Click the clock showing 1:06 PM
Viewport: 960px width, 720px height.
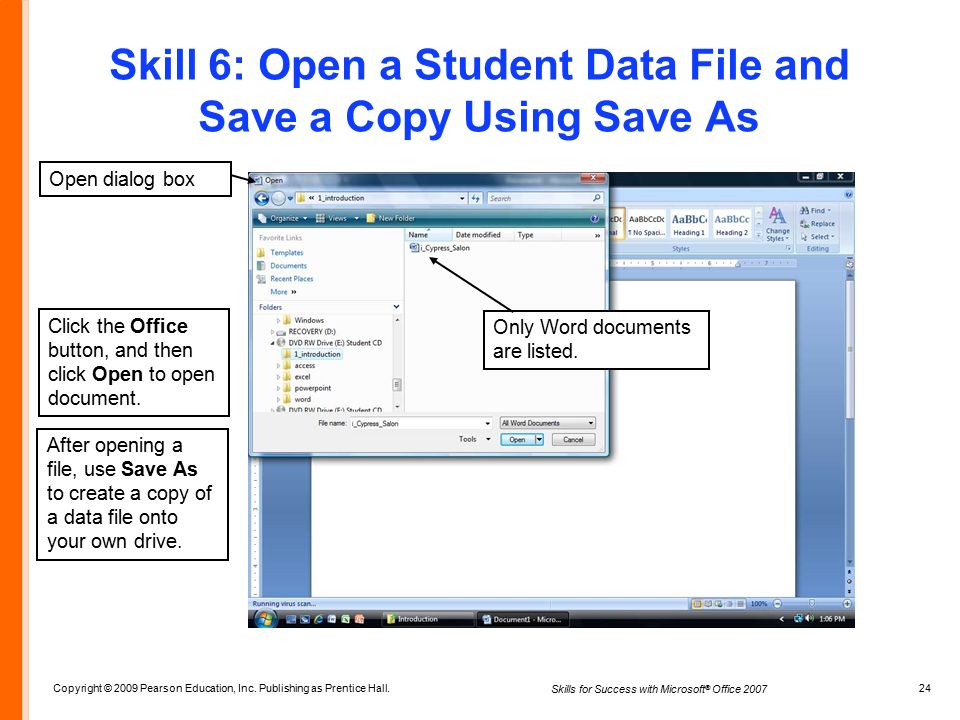pos(832,619)
